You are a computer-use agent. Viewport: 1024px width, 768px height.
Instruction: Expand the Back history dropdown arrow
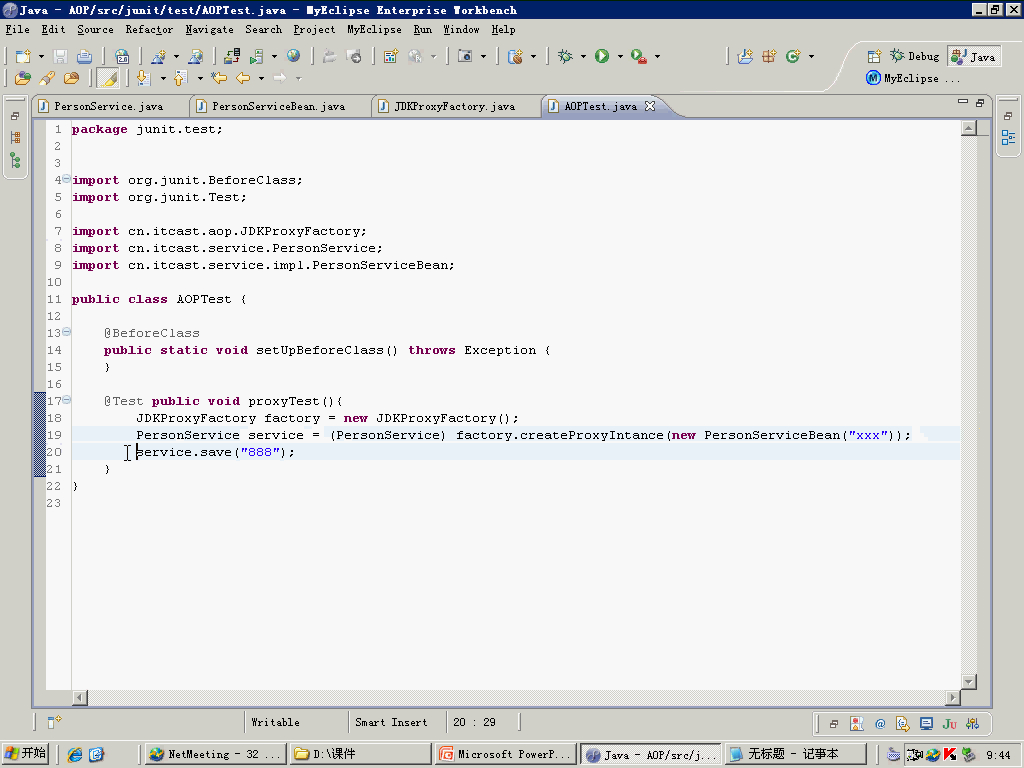261,78
